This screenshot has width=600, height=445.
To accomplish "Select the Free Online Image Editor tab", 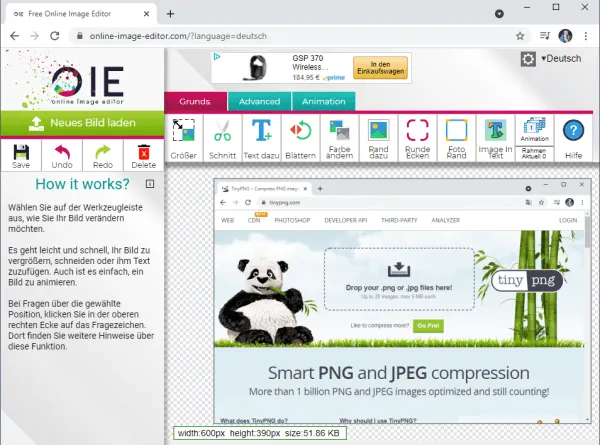I will [x=82, y=14].
